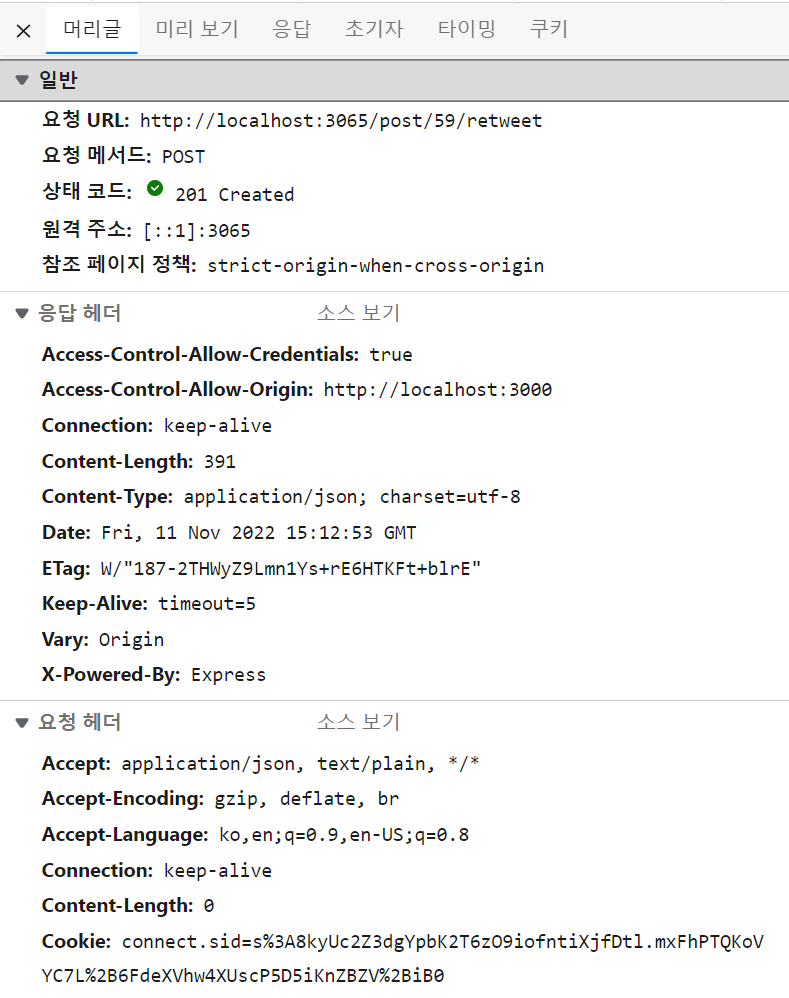Click the Cookie connect.sid value

[x=402, y=959]
